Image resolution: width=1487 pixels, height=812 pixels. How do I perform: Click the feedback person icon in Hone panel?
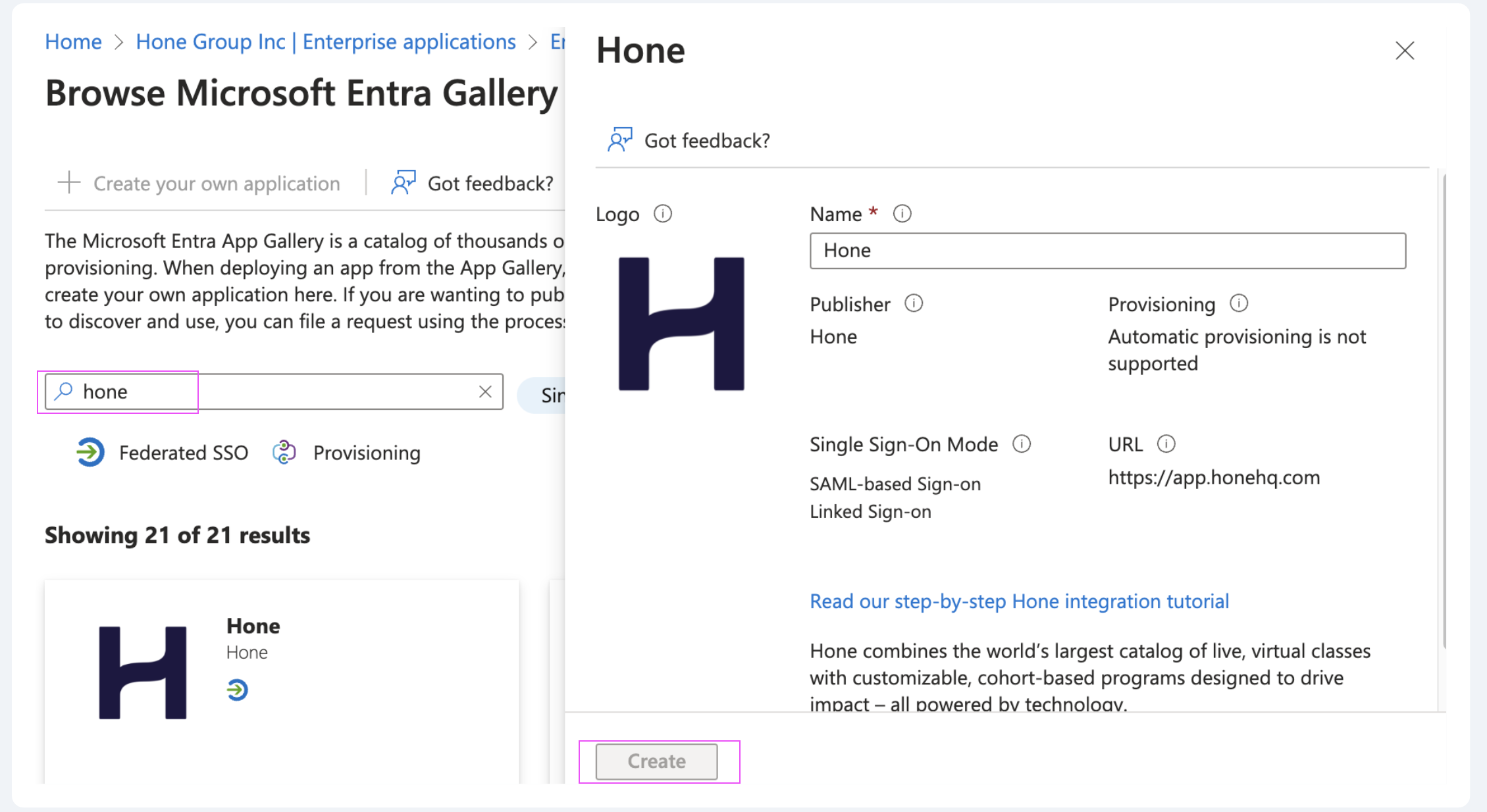(619, 140)
